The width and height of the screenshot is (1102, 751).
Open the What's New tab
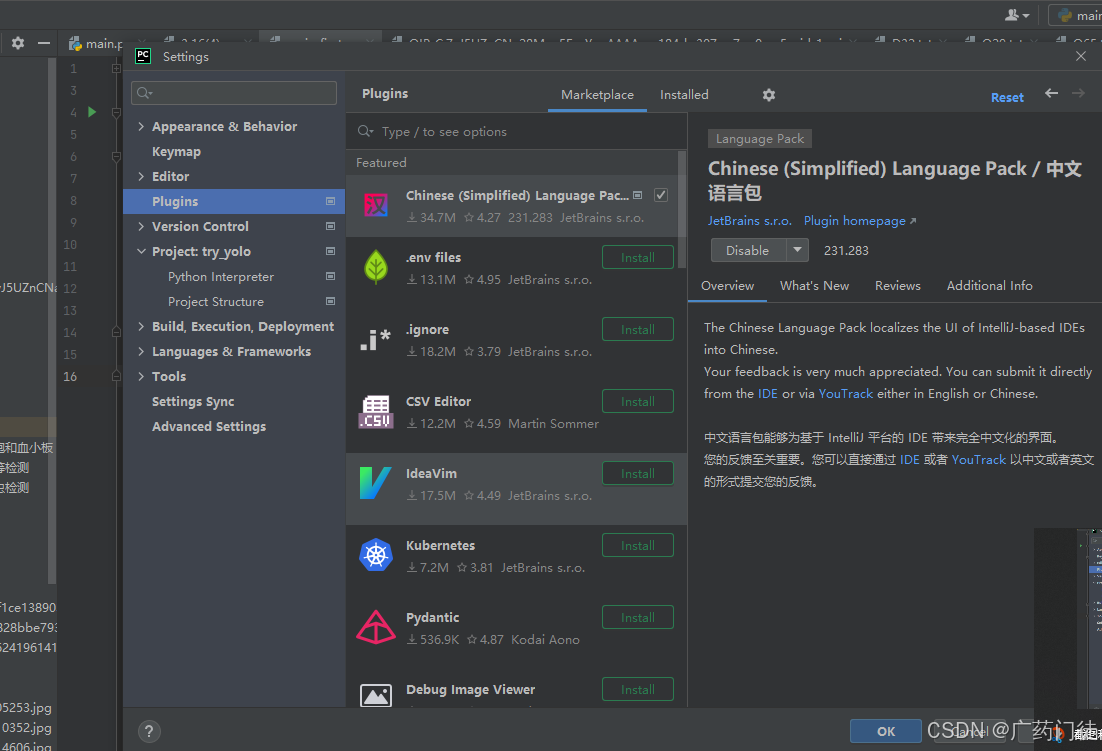click(815, 286)
